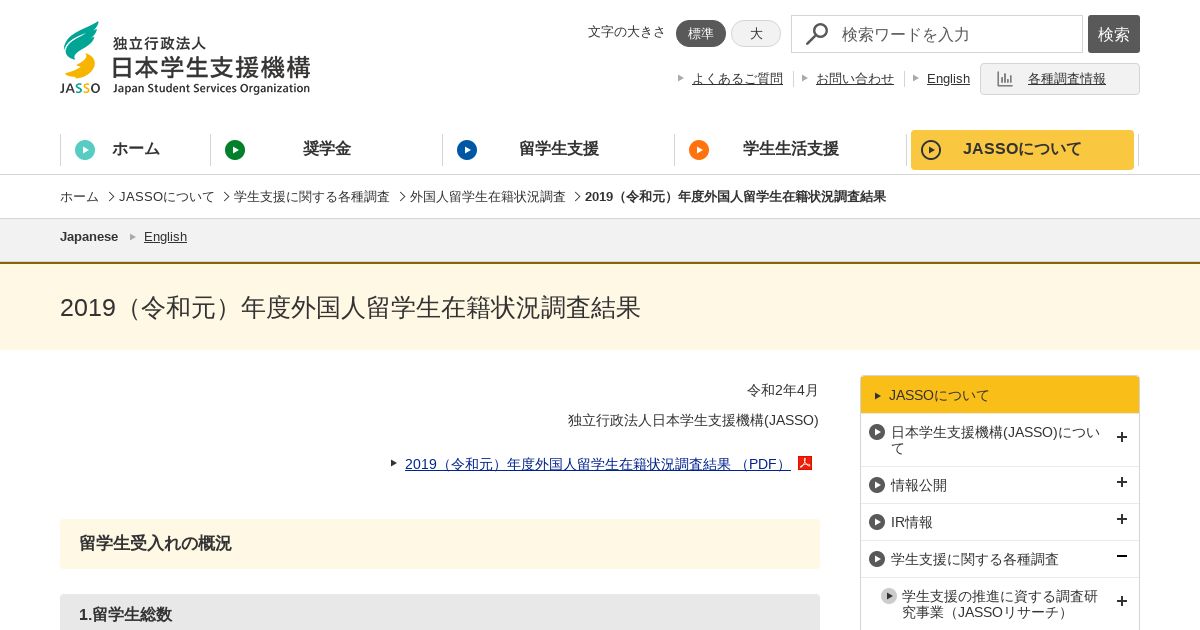The image size is (1200, 630).
Task: Click the 令和2年4月 date text
Action: coord(783,390)
